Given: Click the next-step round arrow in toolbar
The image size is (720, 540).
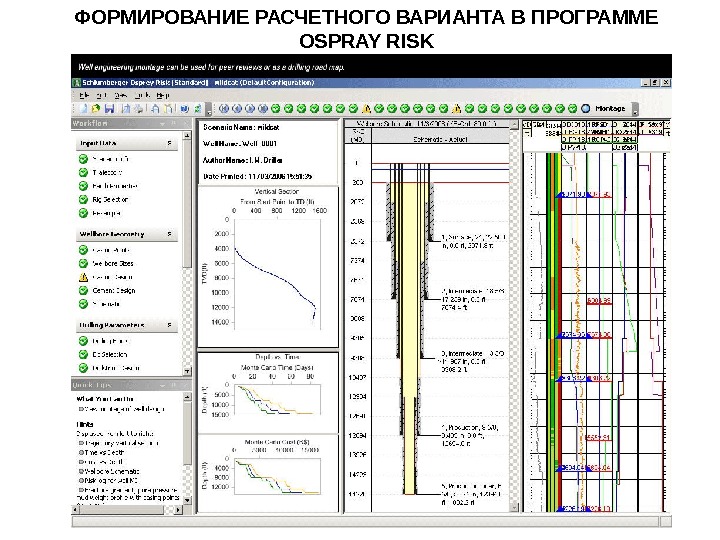Looking at the screenshot, I should tap(250, 109).
